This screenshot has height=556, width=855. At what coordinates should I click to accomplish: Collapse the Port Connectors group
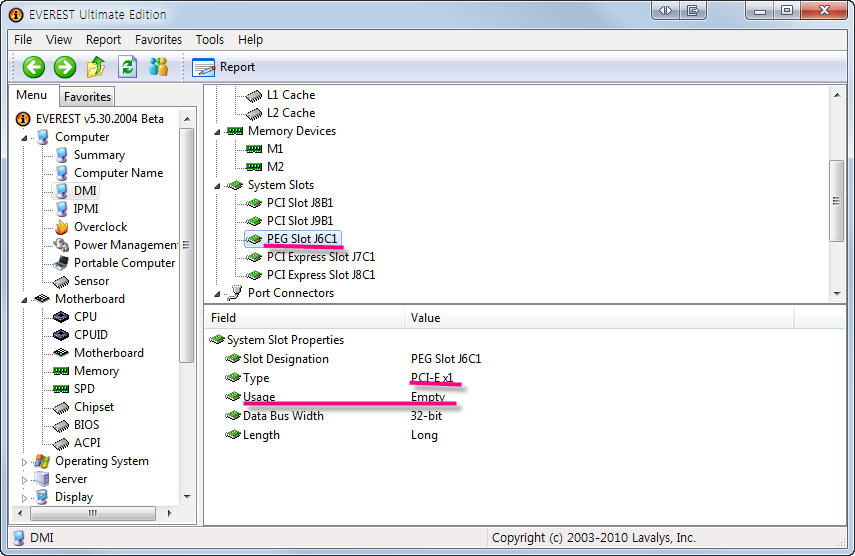[217, 294]
